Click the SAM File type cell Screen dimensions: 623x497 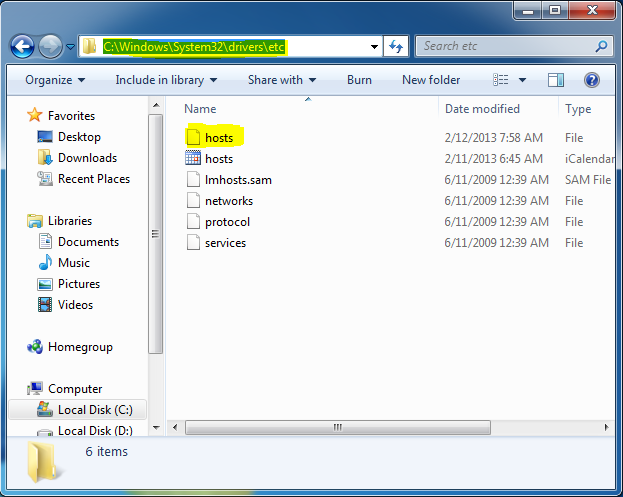point(588,180)
